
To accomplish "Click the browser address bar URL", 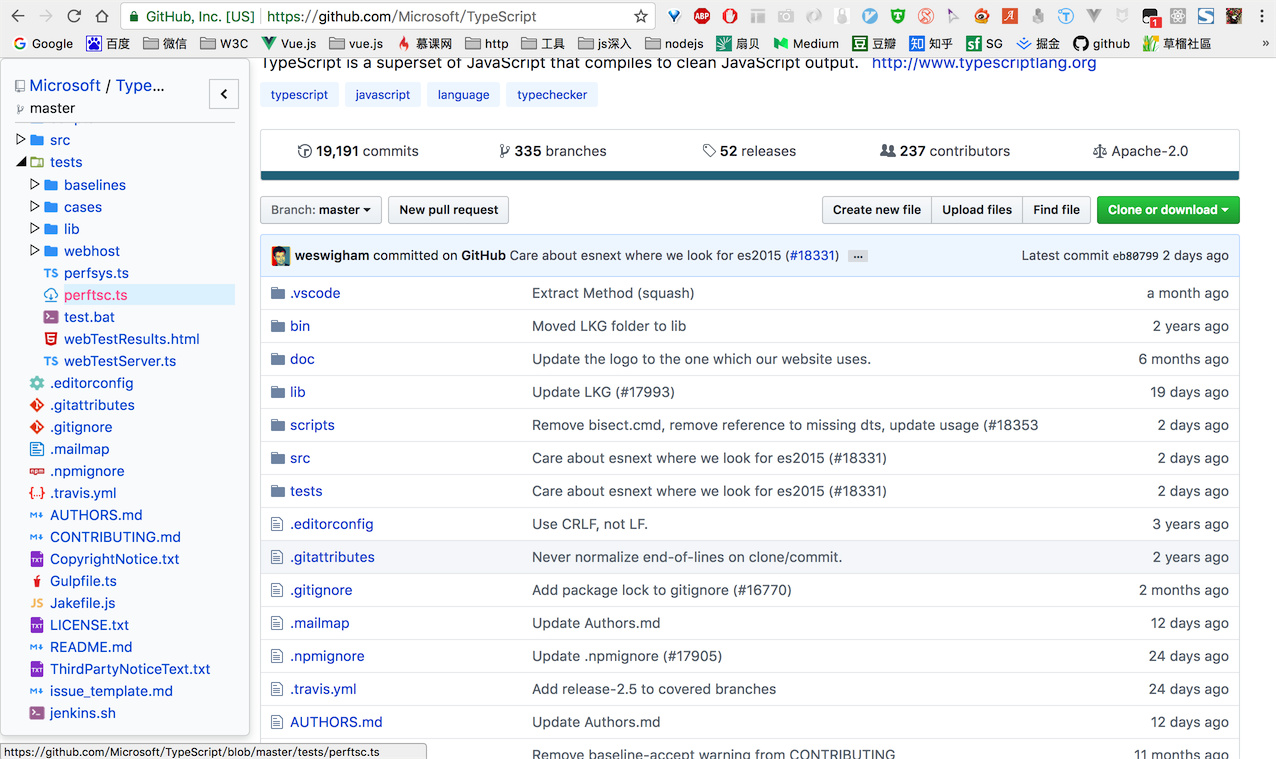I will coord(401,16).
